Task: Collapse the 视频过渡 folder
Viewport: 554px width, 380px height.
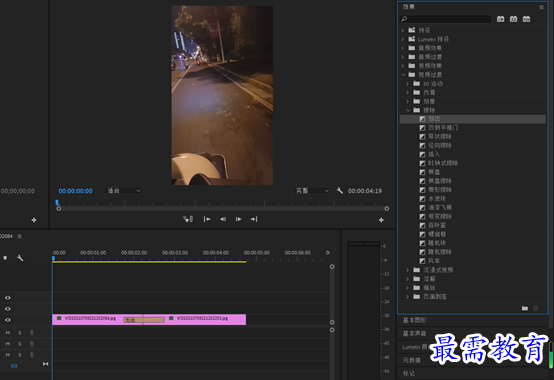Action: click(x=403, y=75)
